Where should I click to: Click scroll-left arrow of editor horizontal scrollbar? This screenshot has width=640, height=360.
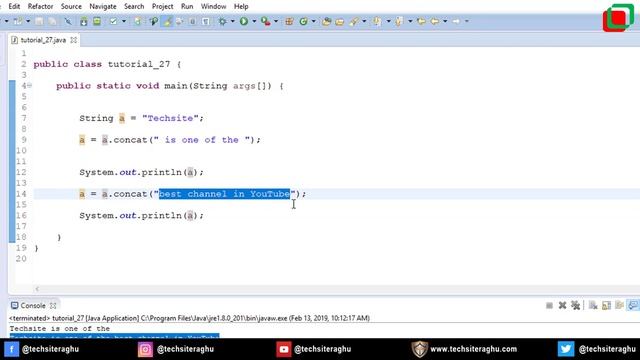click(x=37, y=289)
